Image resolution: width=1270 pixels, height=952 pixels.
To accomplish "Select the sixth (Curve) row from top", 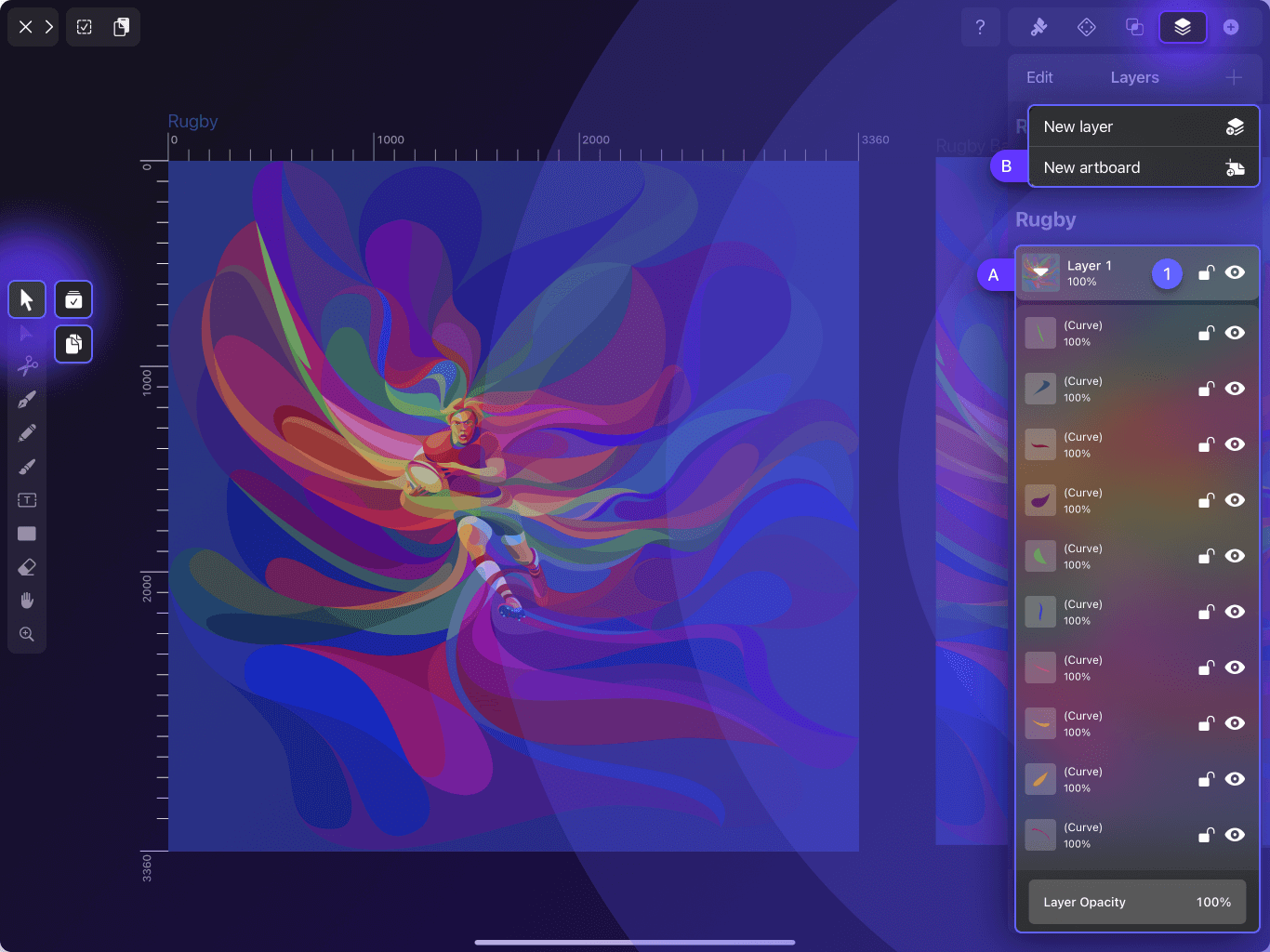I will pos(1137,612).
